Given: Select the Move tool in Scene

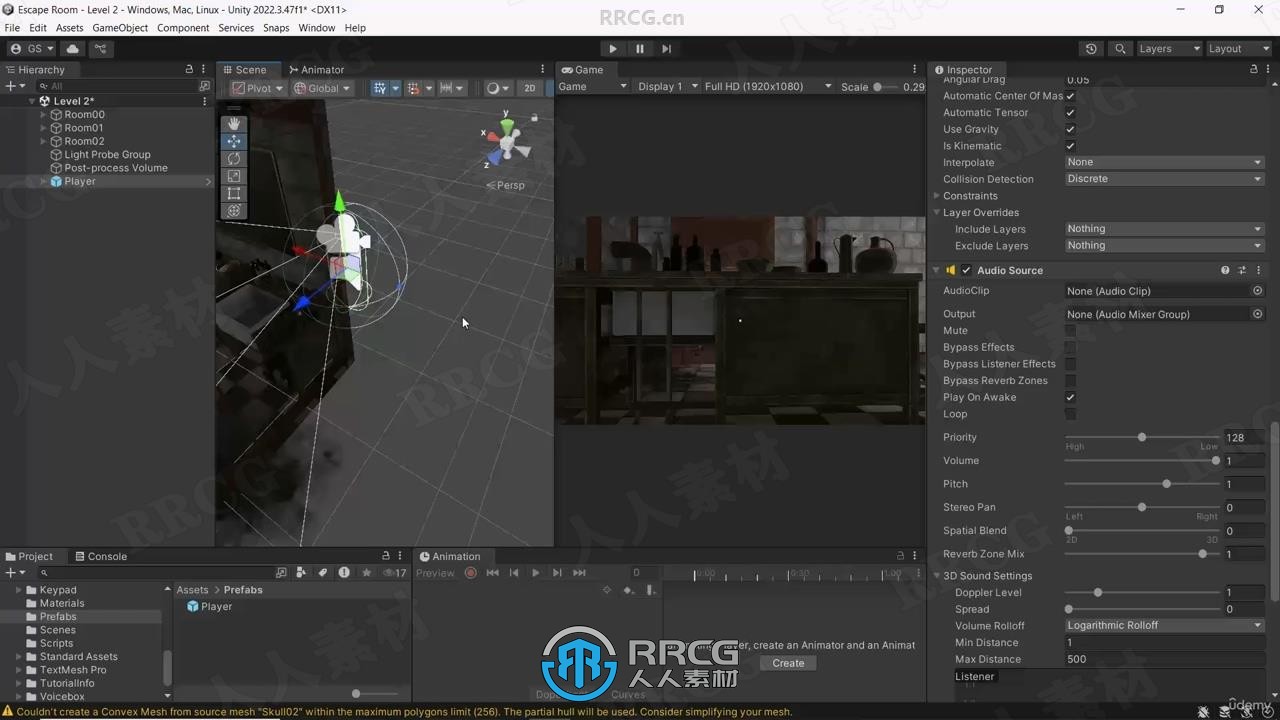Looking at the screenshot, I should click(234, 141).
